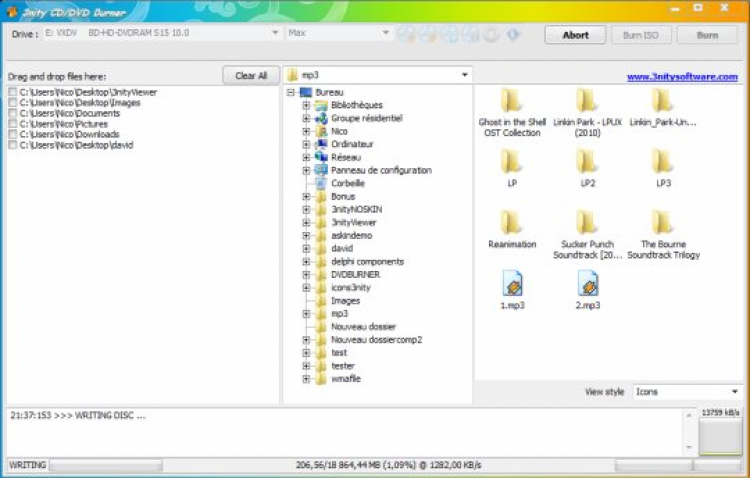Viewport: 750px width, 478px height.
Task: Click the Panneau de configuration icon
Action: [x=321, y=170]
